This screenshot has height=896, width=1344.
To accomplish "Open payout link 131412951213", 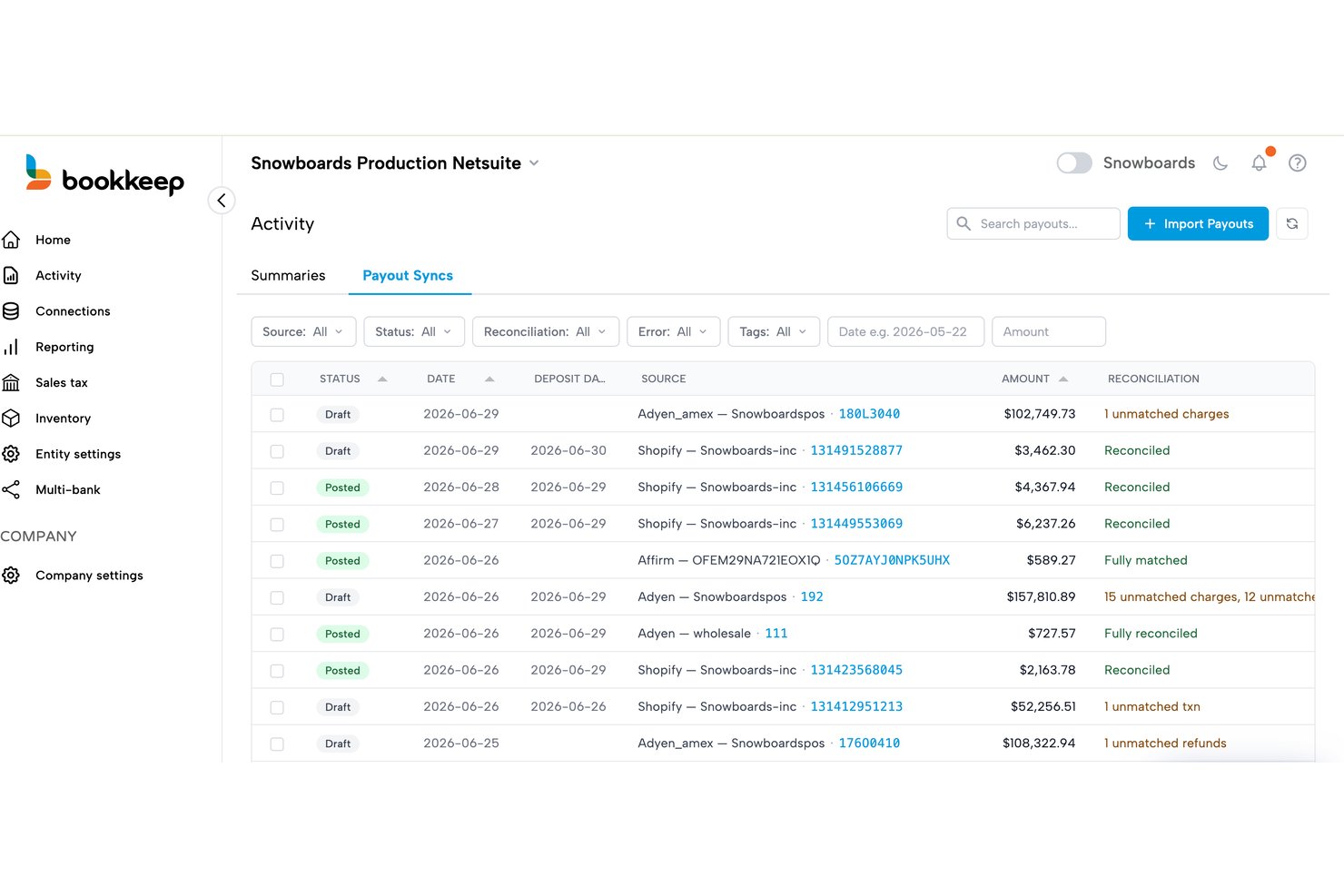I will (x=856, y=706).
